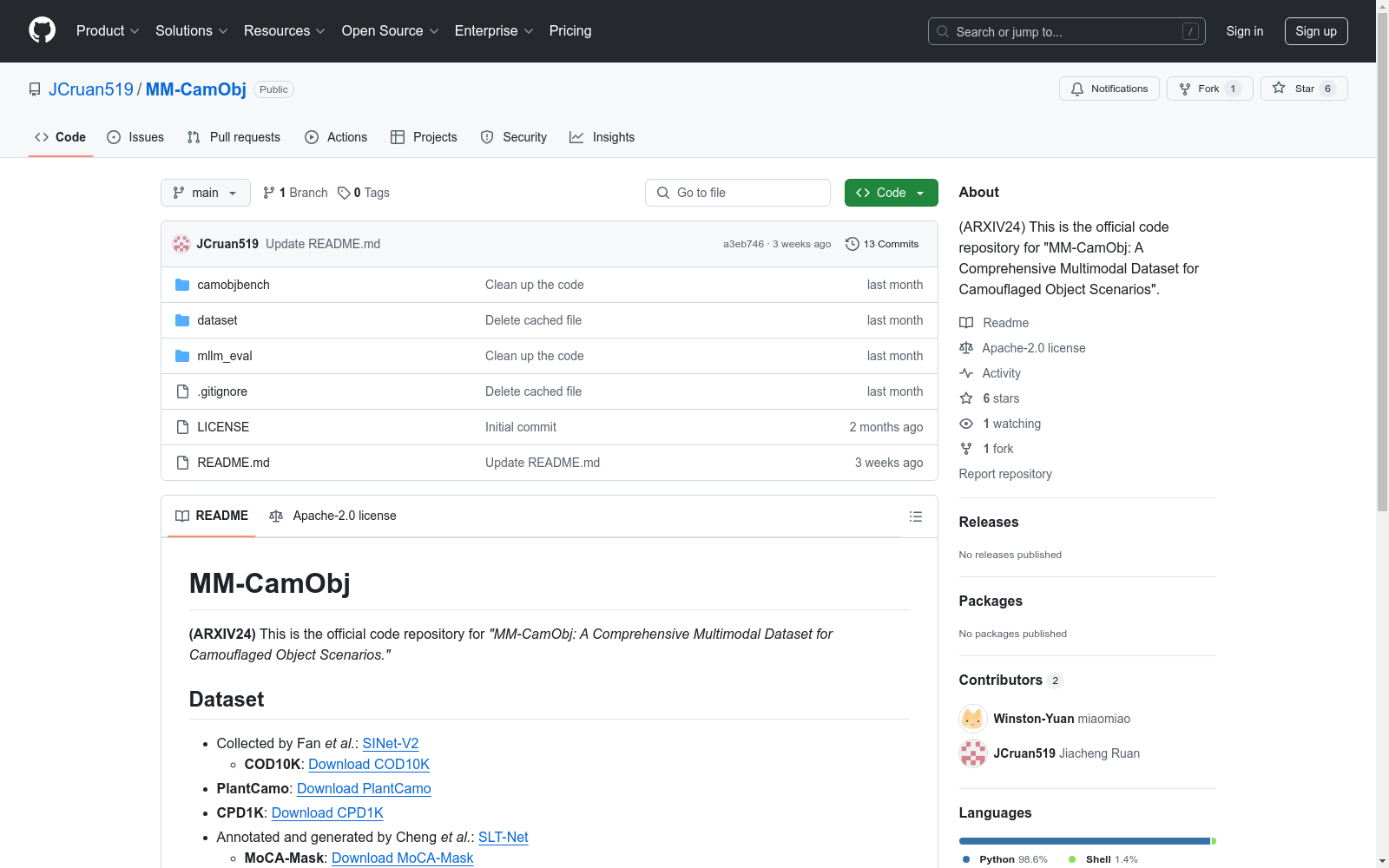
Task: Click the Winston-Yuan cat avatar
Action: click(x=973, y=719)
